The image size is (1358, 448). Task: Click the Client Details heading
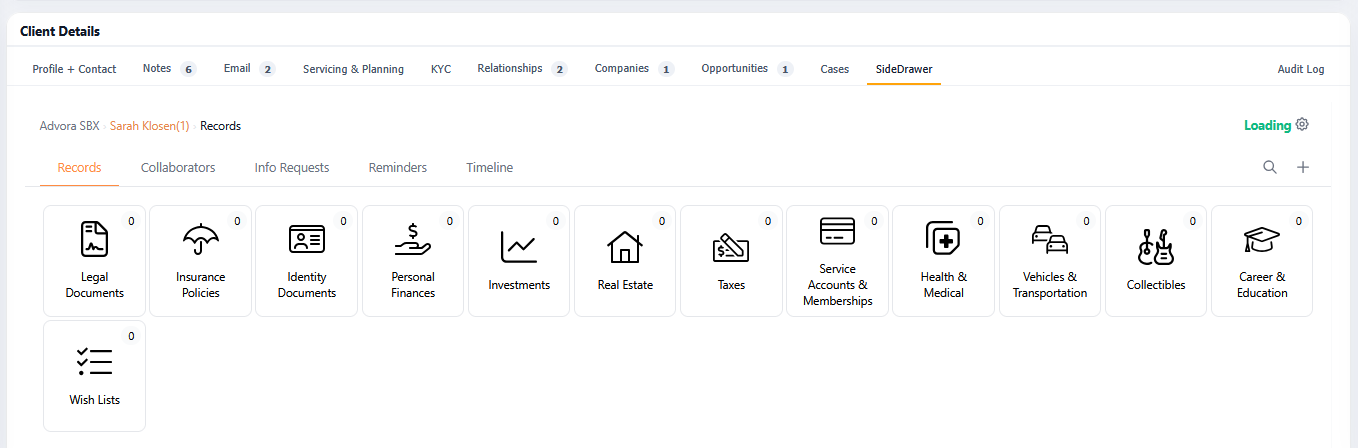pyautogui.click(x=60, y=32)
